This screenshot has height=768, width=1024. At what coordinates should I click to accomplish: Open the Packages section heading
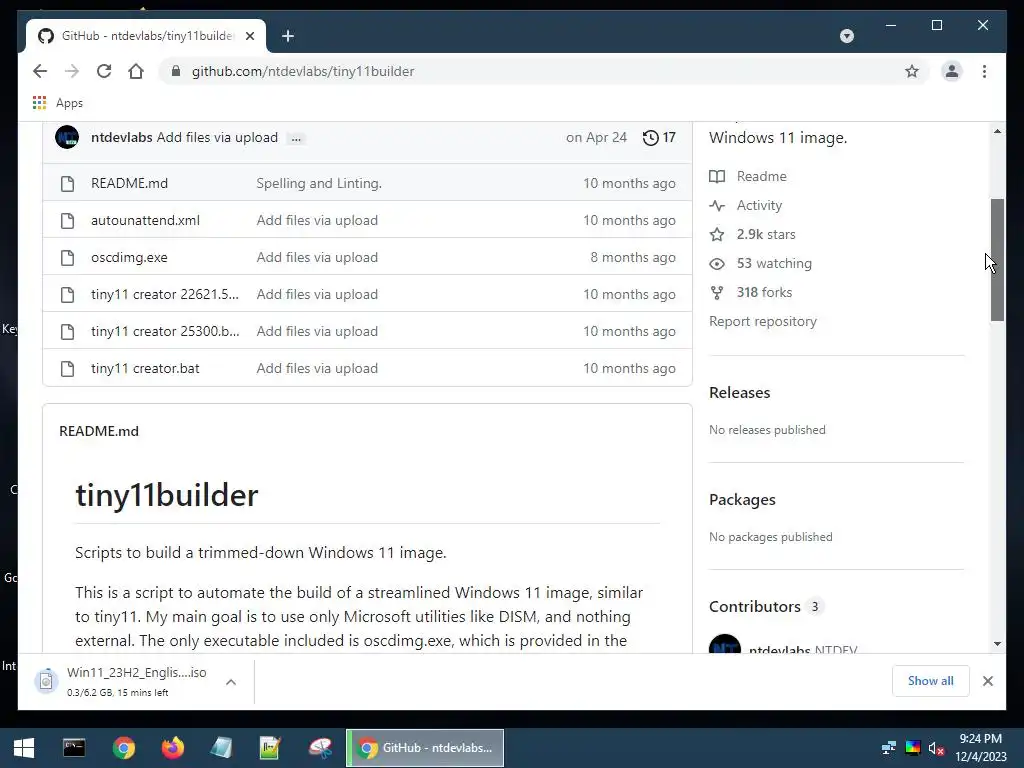click(x=742, y=500)
